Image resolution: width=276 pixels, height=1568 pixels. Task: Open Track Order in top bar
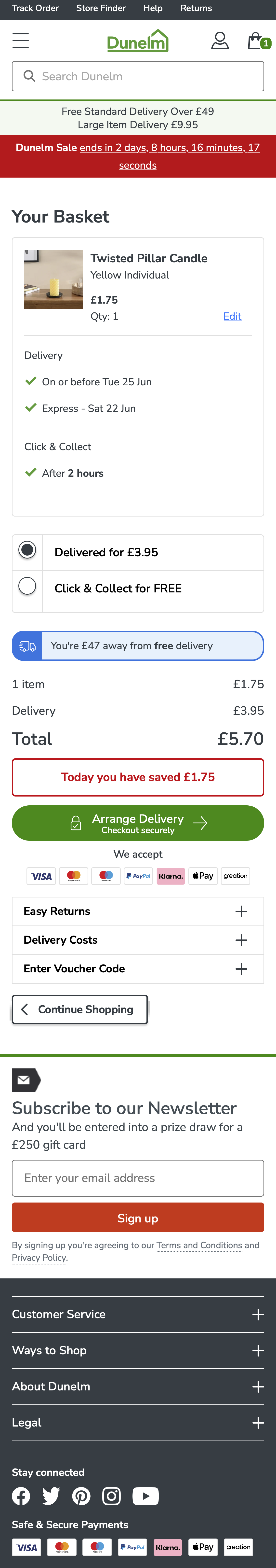(35, 8)
